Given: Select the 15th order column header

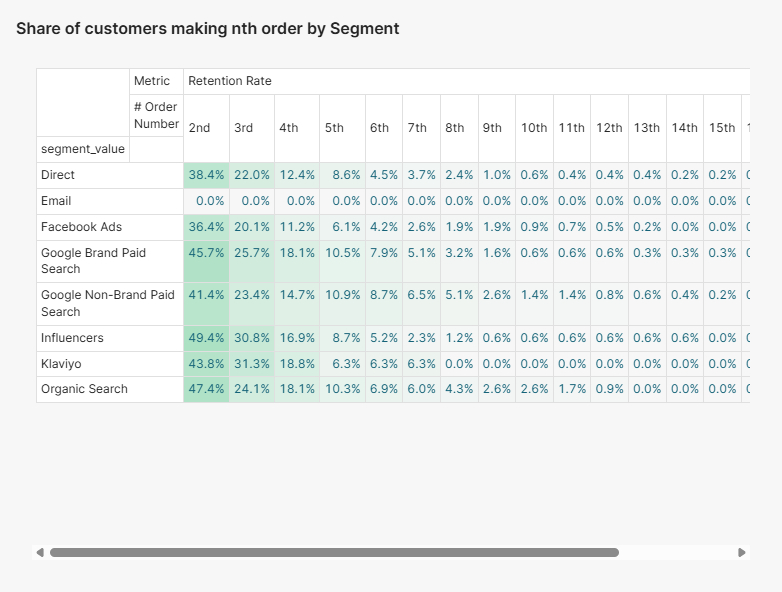Looking at the screenshot, I should click(722, 128).
